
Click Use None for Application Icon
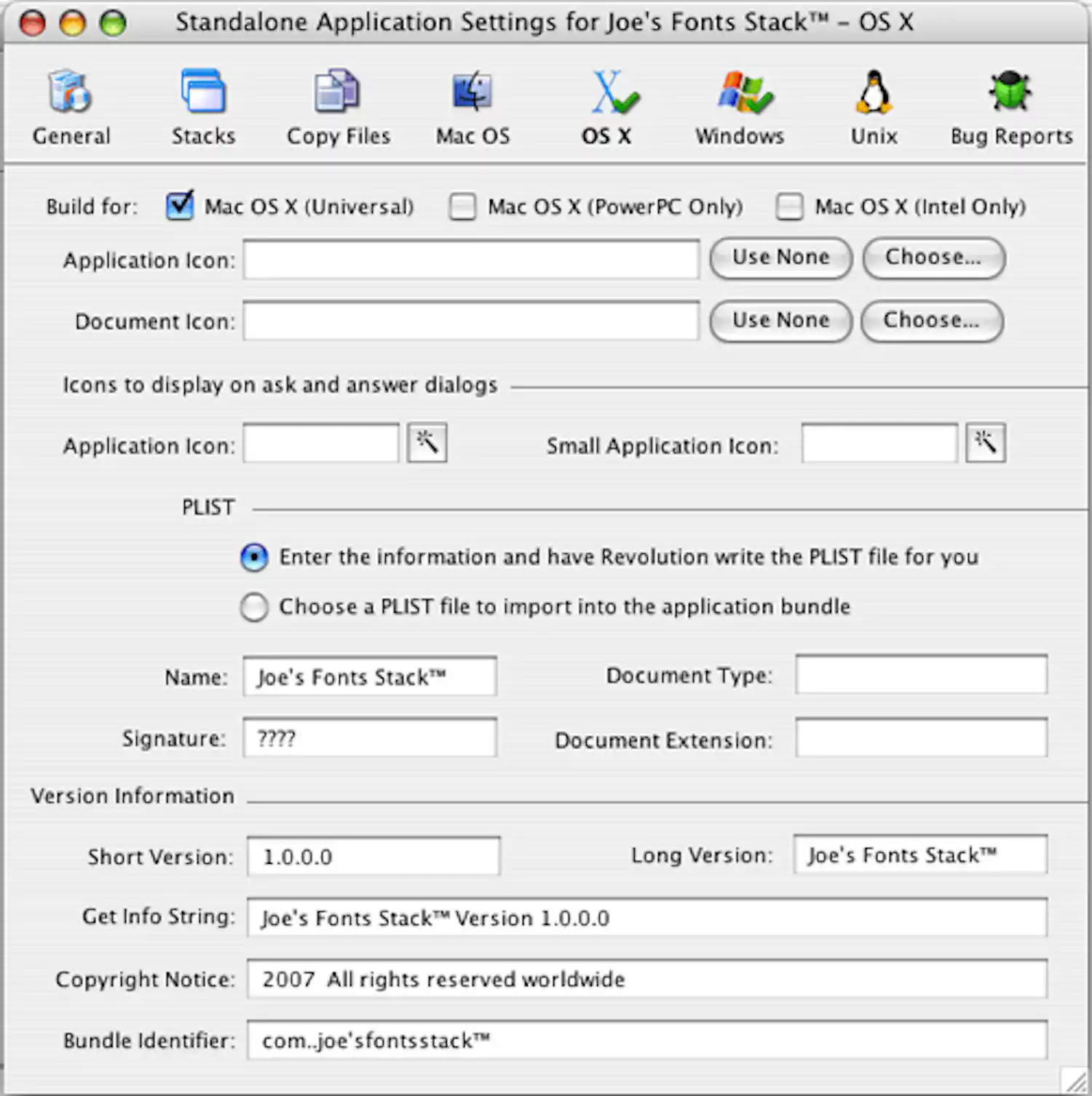(780, 258)
